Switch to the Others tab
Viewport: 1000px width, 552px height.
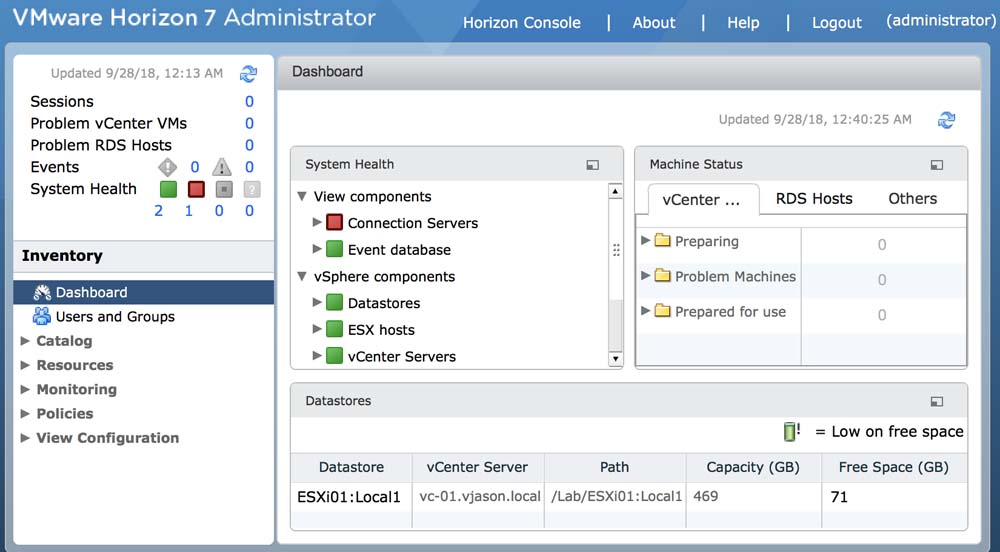912,199
